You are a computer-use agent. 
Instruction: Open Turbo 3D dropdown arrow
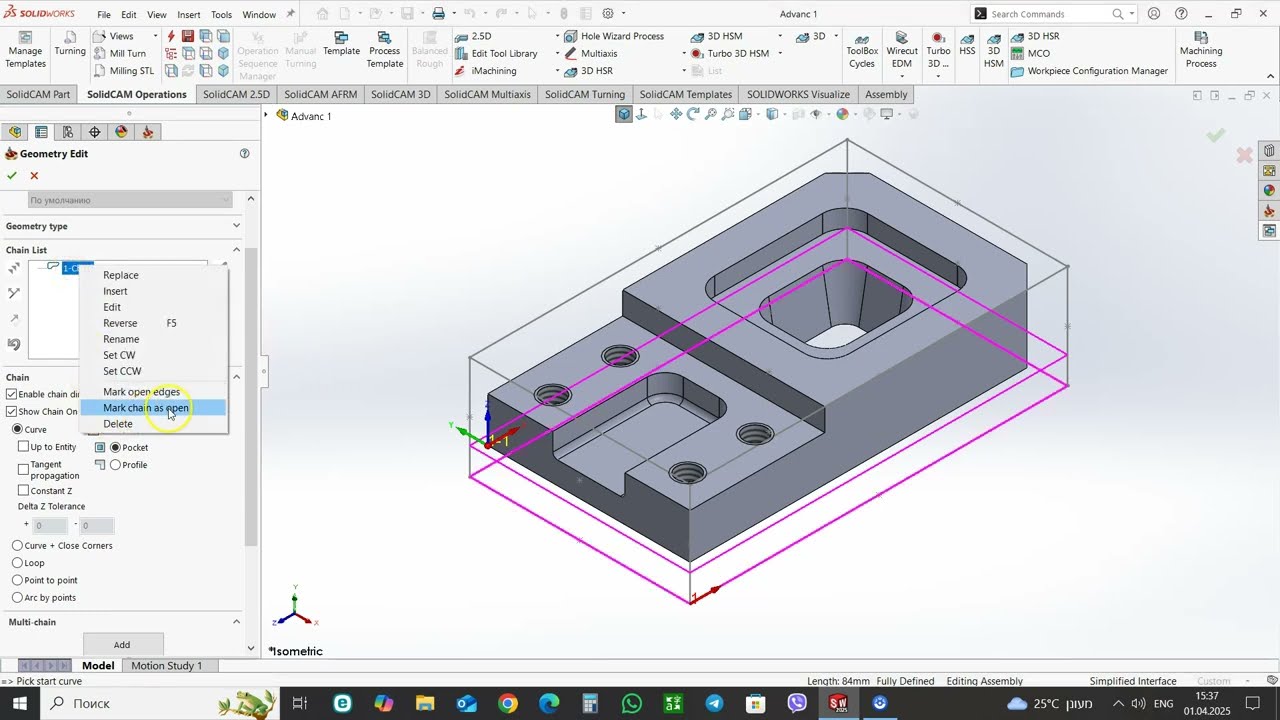(x=938, y=79)
